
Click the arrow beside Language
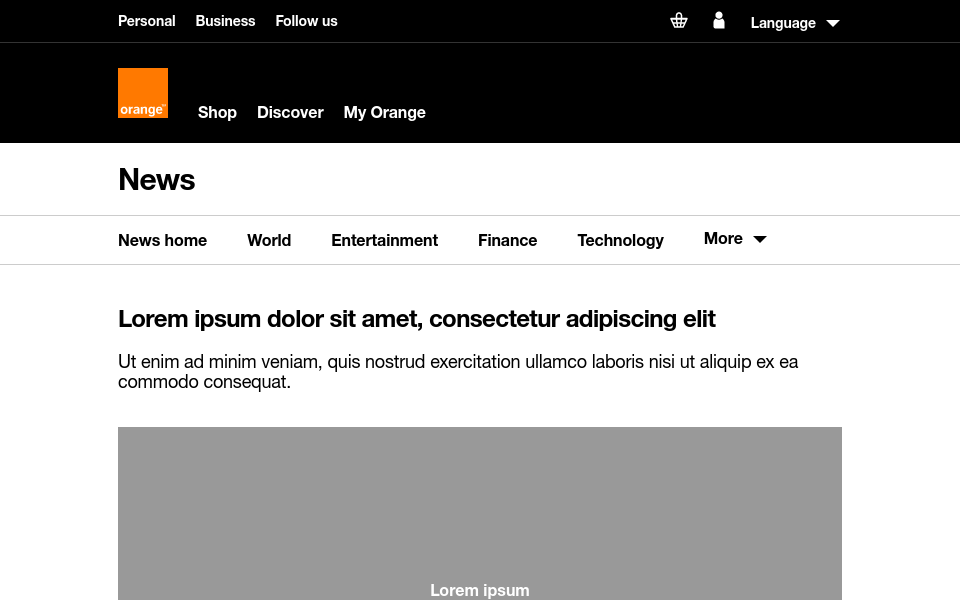[x=833, y=23]
